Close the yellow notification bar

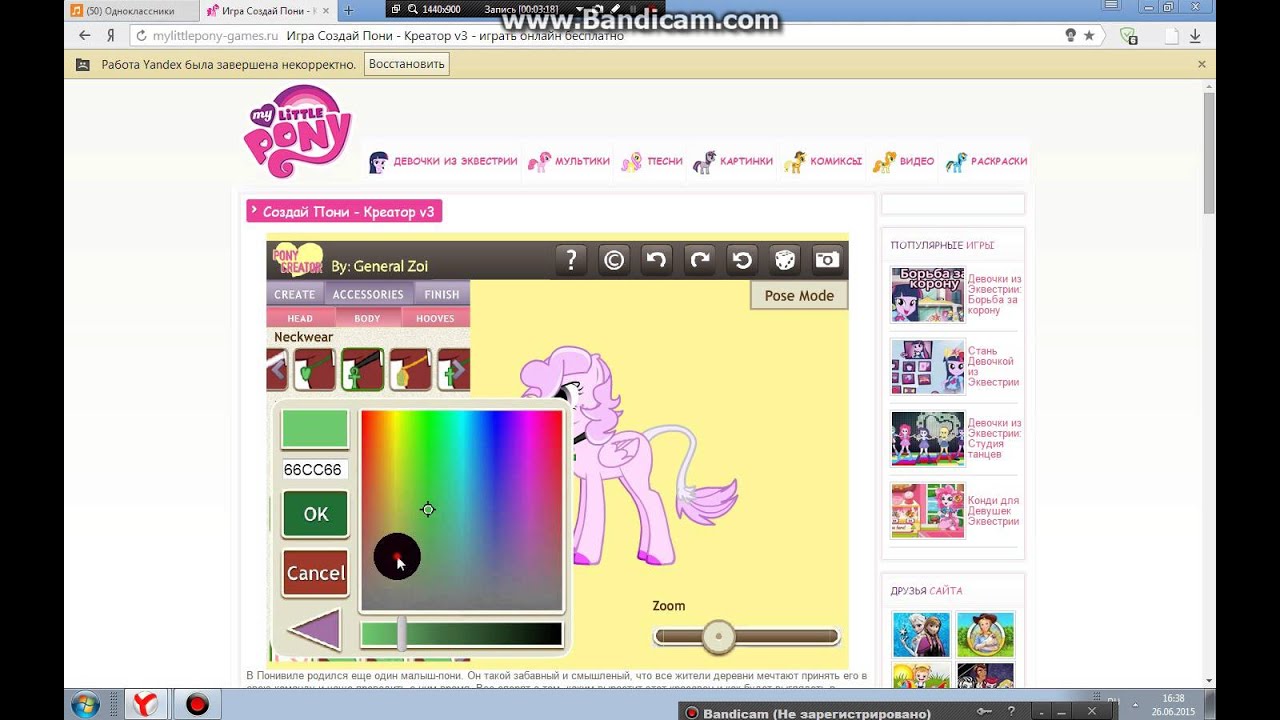tap(1202, 64)
